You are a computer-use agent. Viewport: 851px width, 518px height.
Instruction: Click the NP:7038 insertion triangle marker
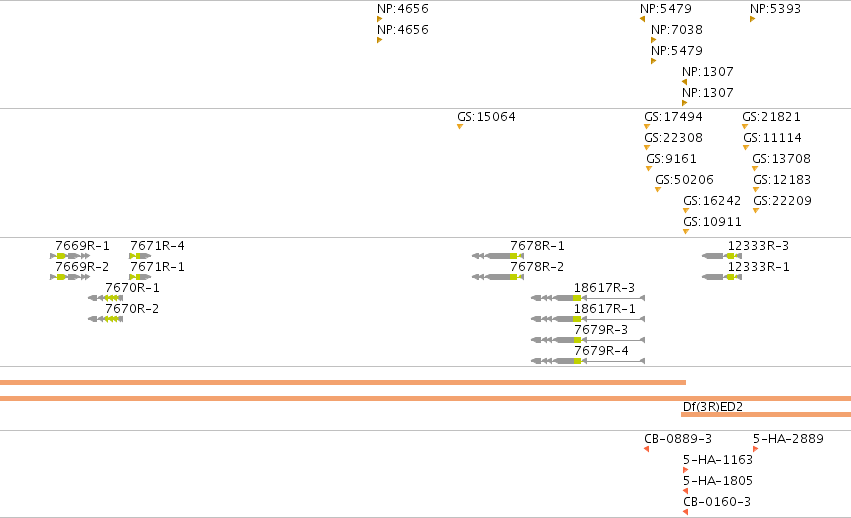point(653,40)
